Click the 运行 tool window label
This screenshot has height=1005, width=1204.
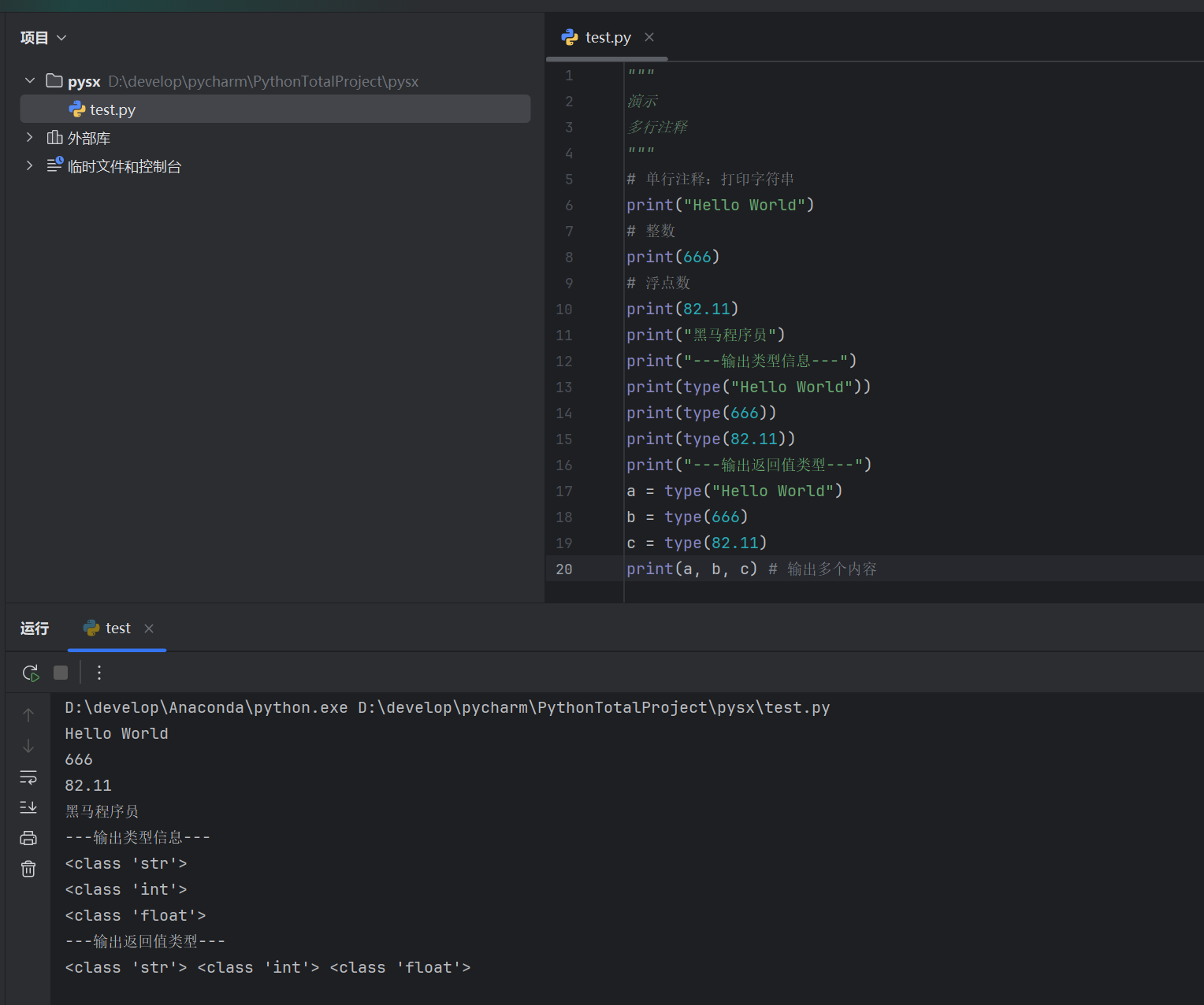point(35,628)
